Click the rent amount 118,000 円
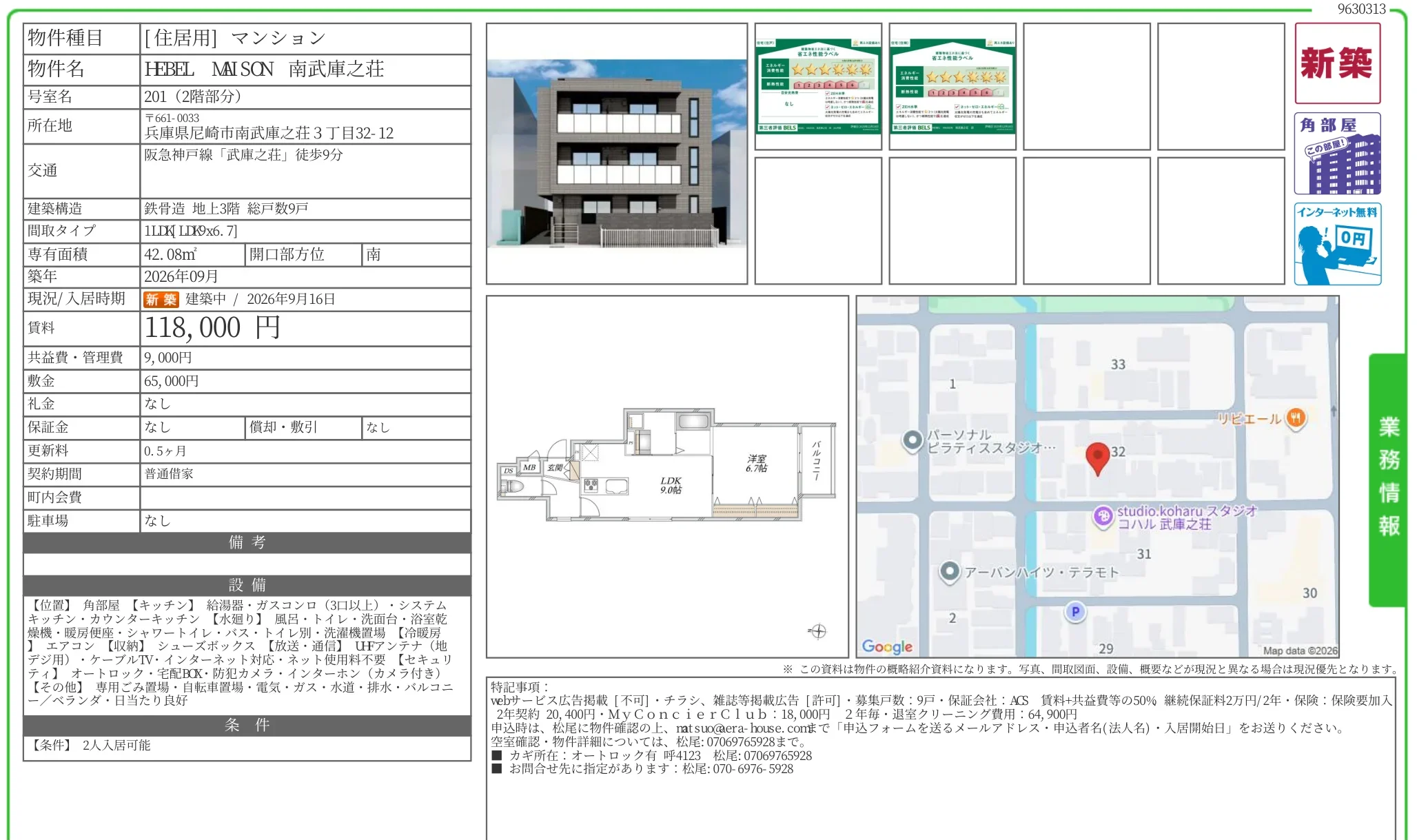This screenshot has height=840, width=1417. click(x=212, y=327)
